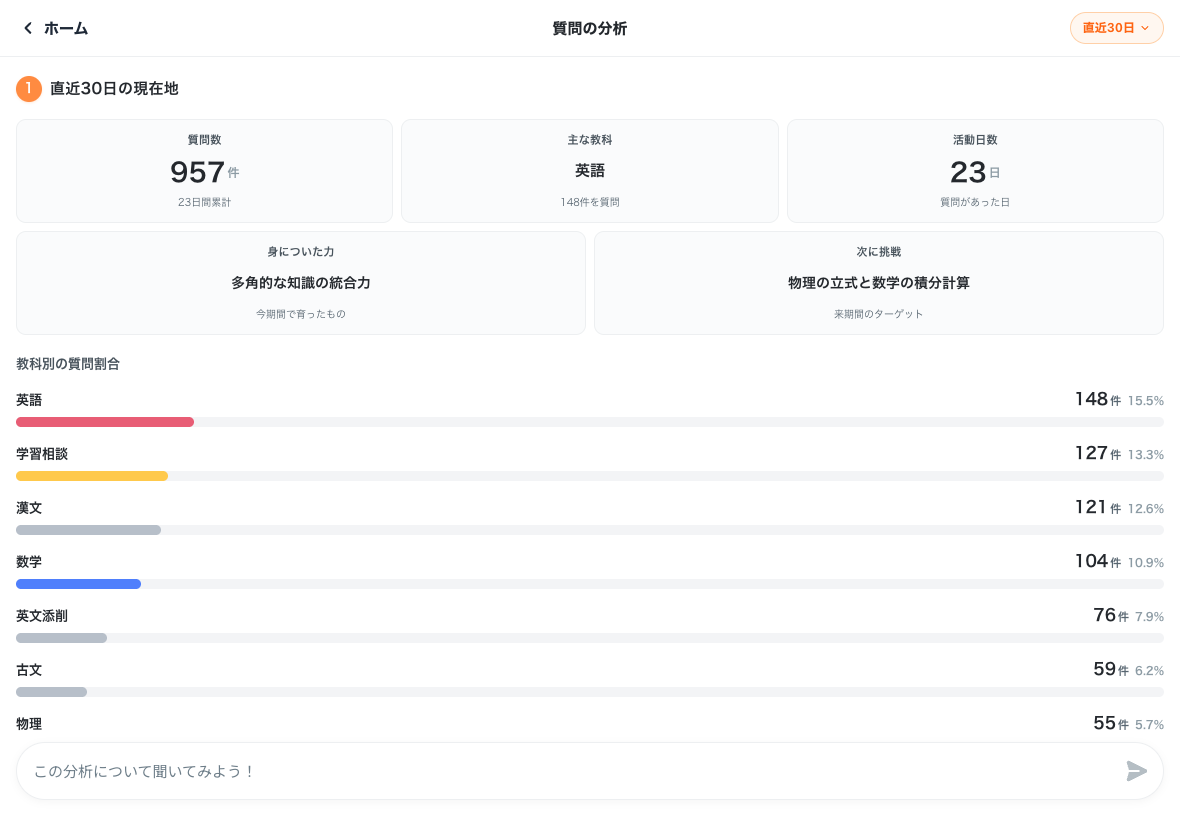Image resolution: width=1180 pixels, height=820 pixels.
Task: Click the 英文添削 progress bar
Action: pos(62,638)
